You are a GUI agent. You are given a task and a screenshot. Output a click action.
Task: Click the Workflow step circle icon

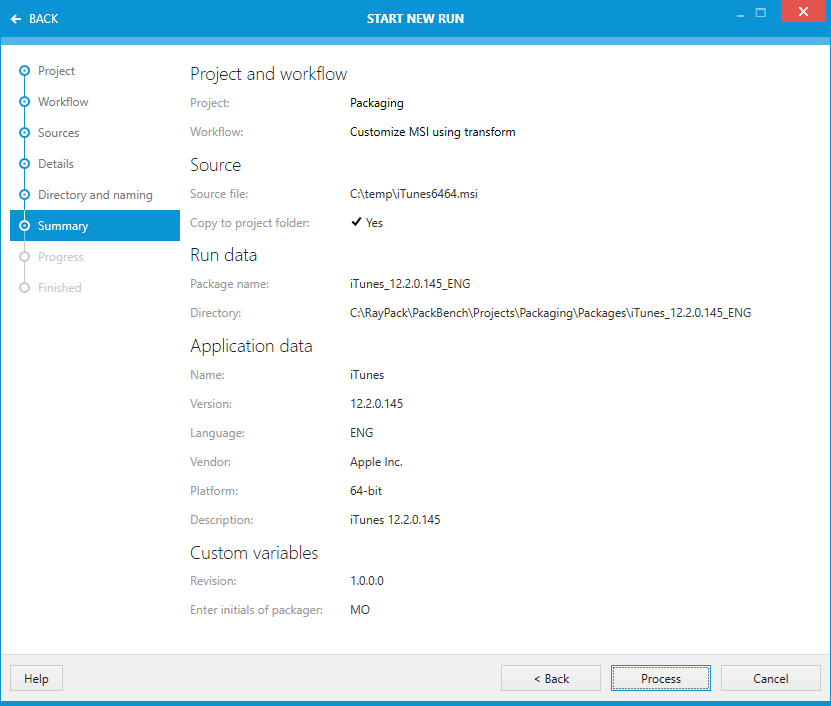pyautogui.click(x=24, y=102)
